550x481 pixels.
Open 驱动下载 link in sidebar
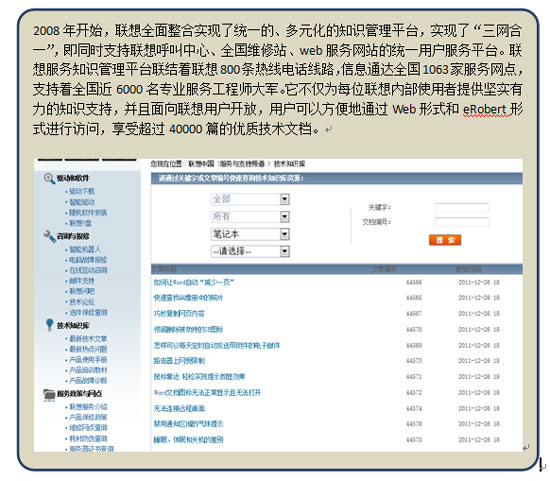[82, 191]
